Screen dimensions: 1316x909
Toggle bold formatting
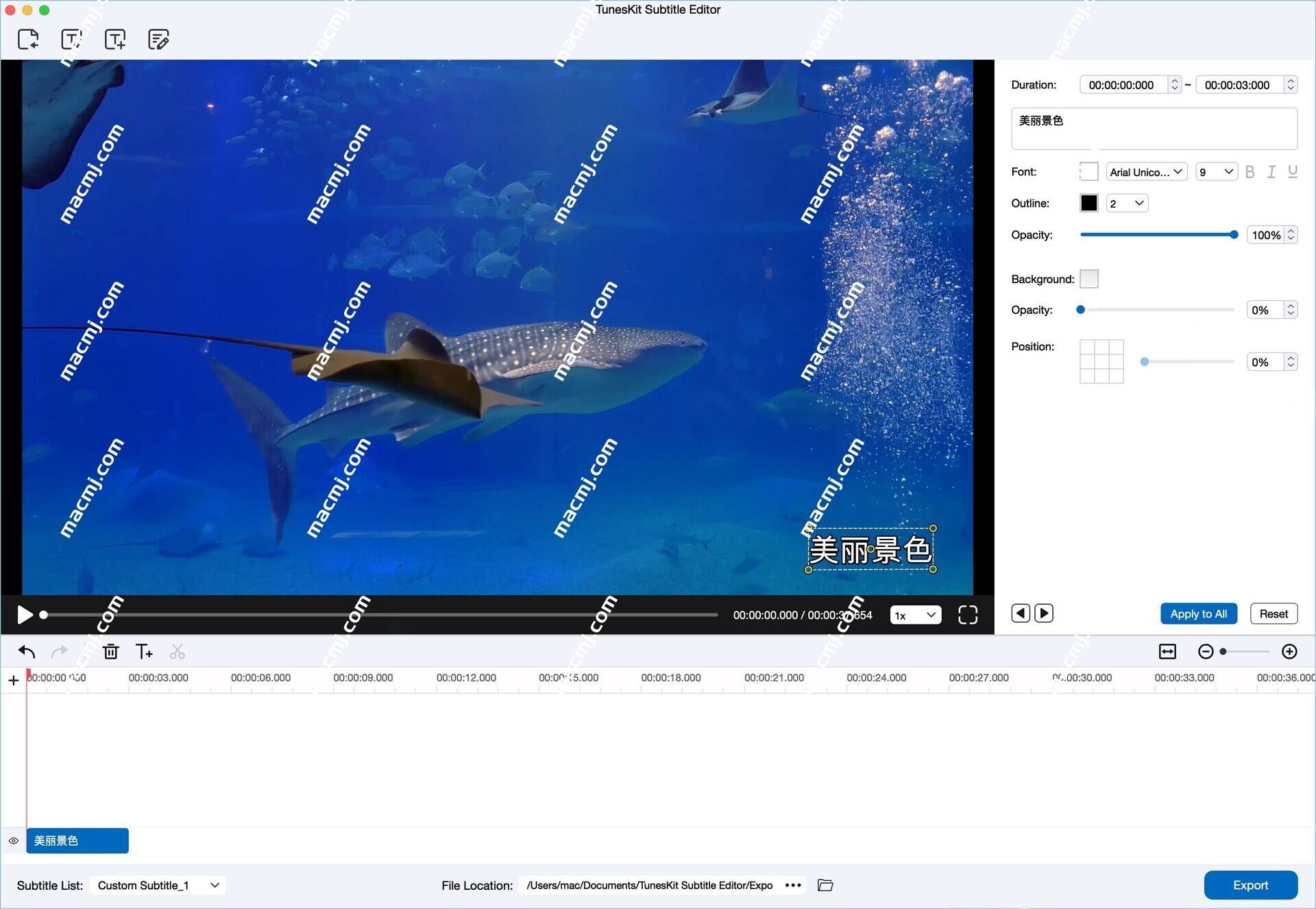1250,171
